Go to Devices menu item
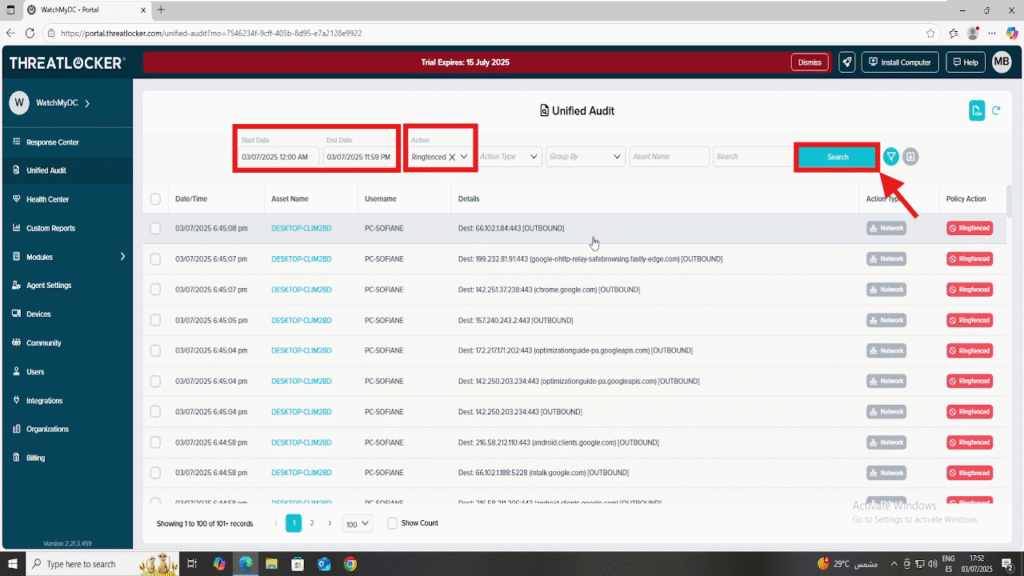This screenshot has height=576, width=1024. point(38,314)
